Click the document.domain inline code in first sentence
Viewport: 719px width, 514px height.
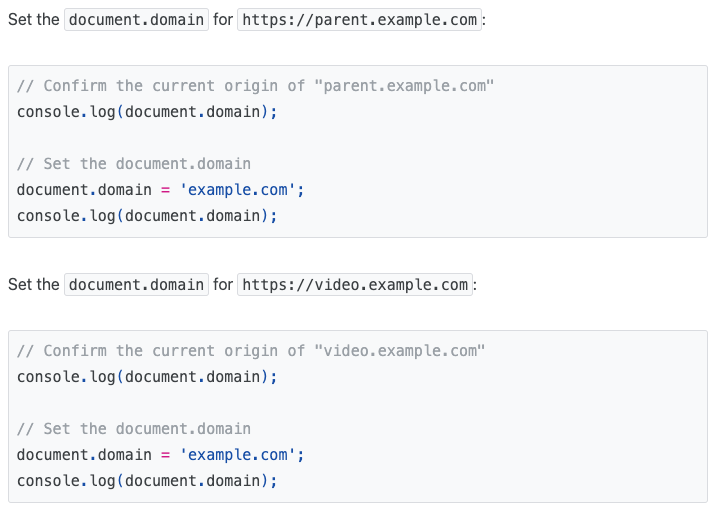pyautogui.click(x=136, y=20)
